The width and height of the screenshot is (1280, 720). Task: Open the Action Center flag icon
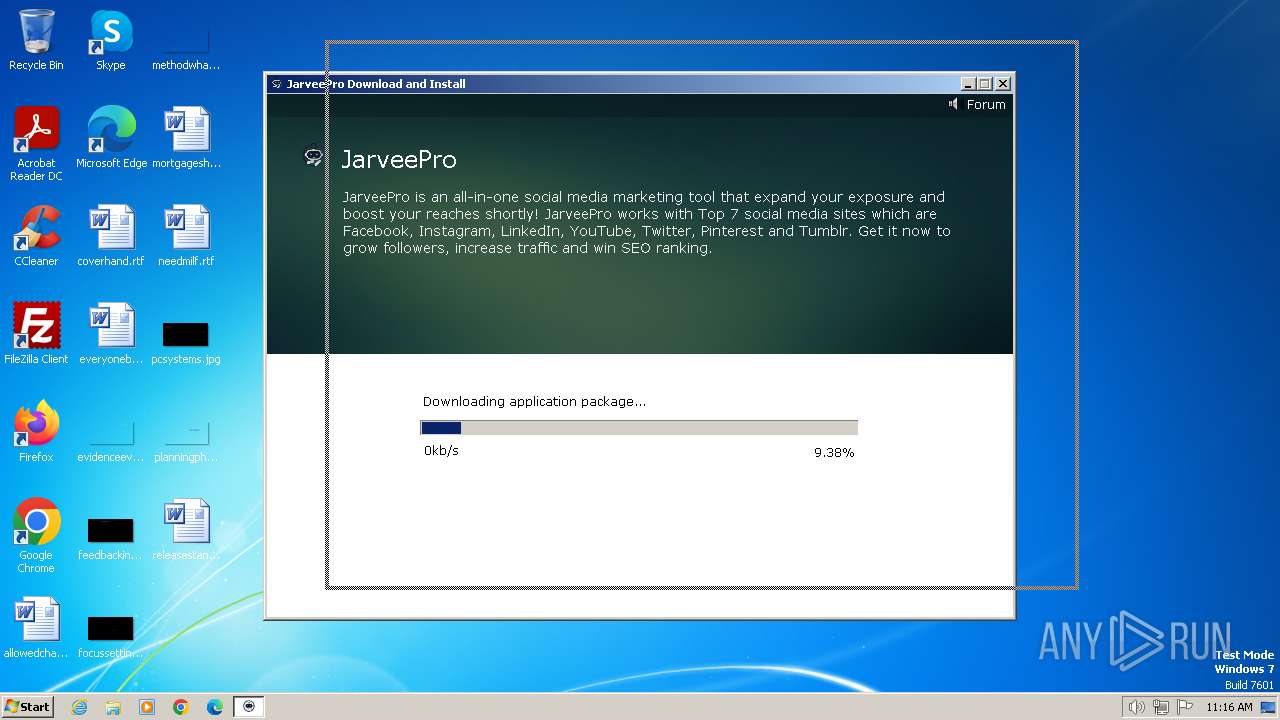pos(1185,707)
